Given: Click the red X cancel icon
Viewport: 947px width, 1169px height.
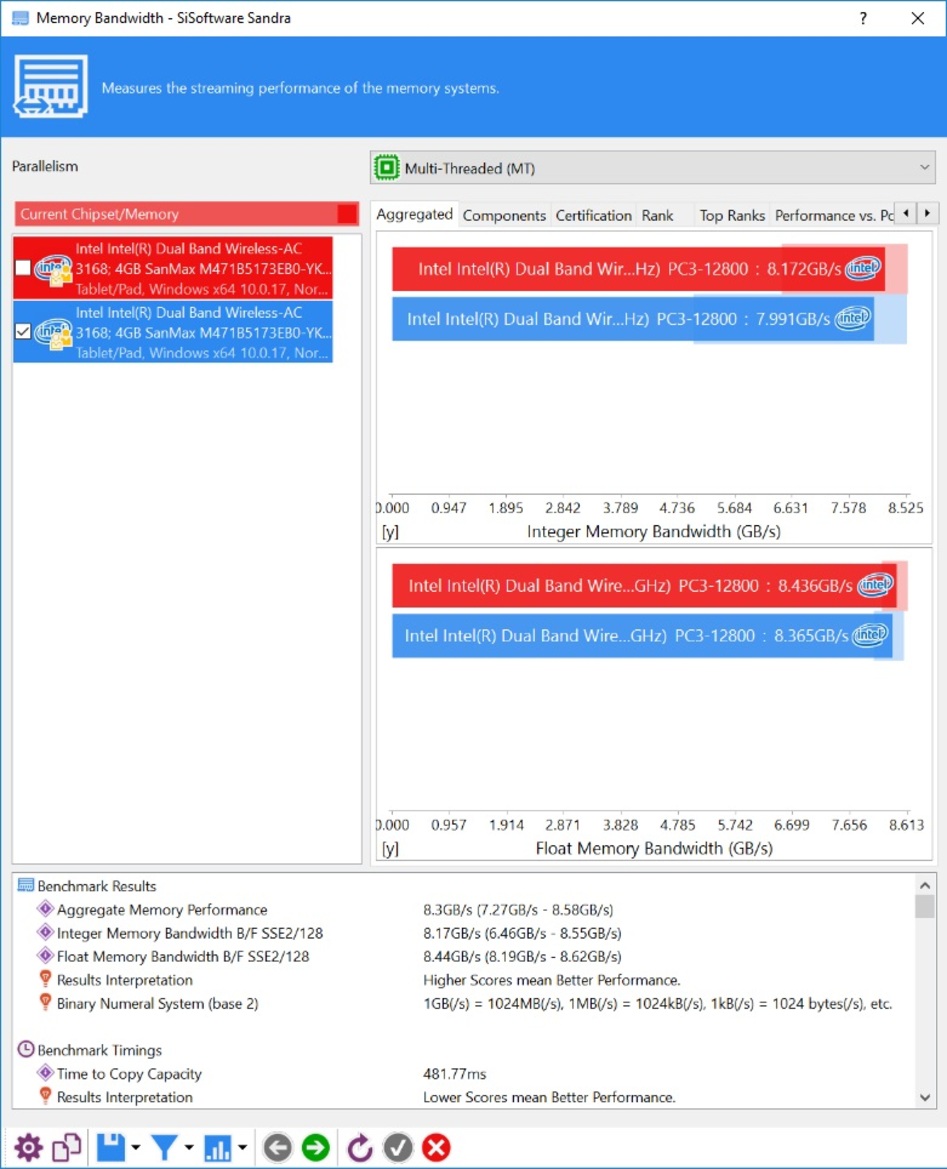Looking at the screenshot, I should (x=436, y=1147).
